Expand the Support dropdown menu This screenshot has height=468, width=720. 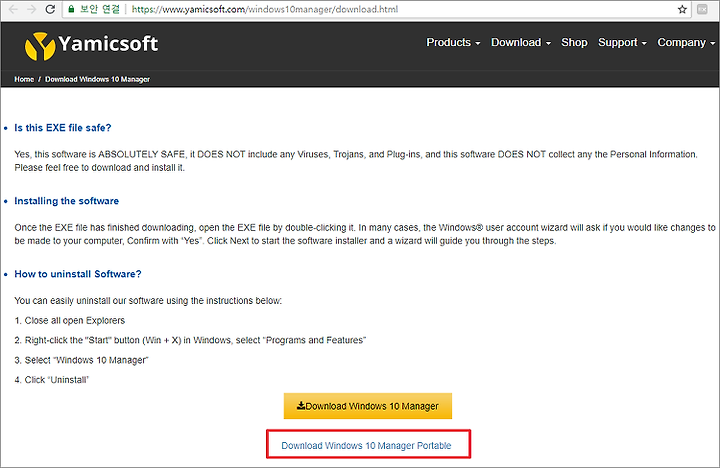point(622,42)
